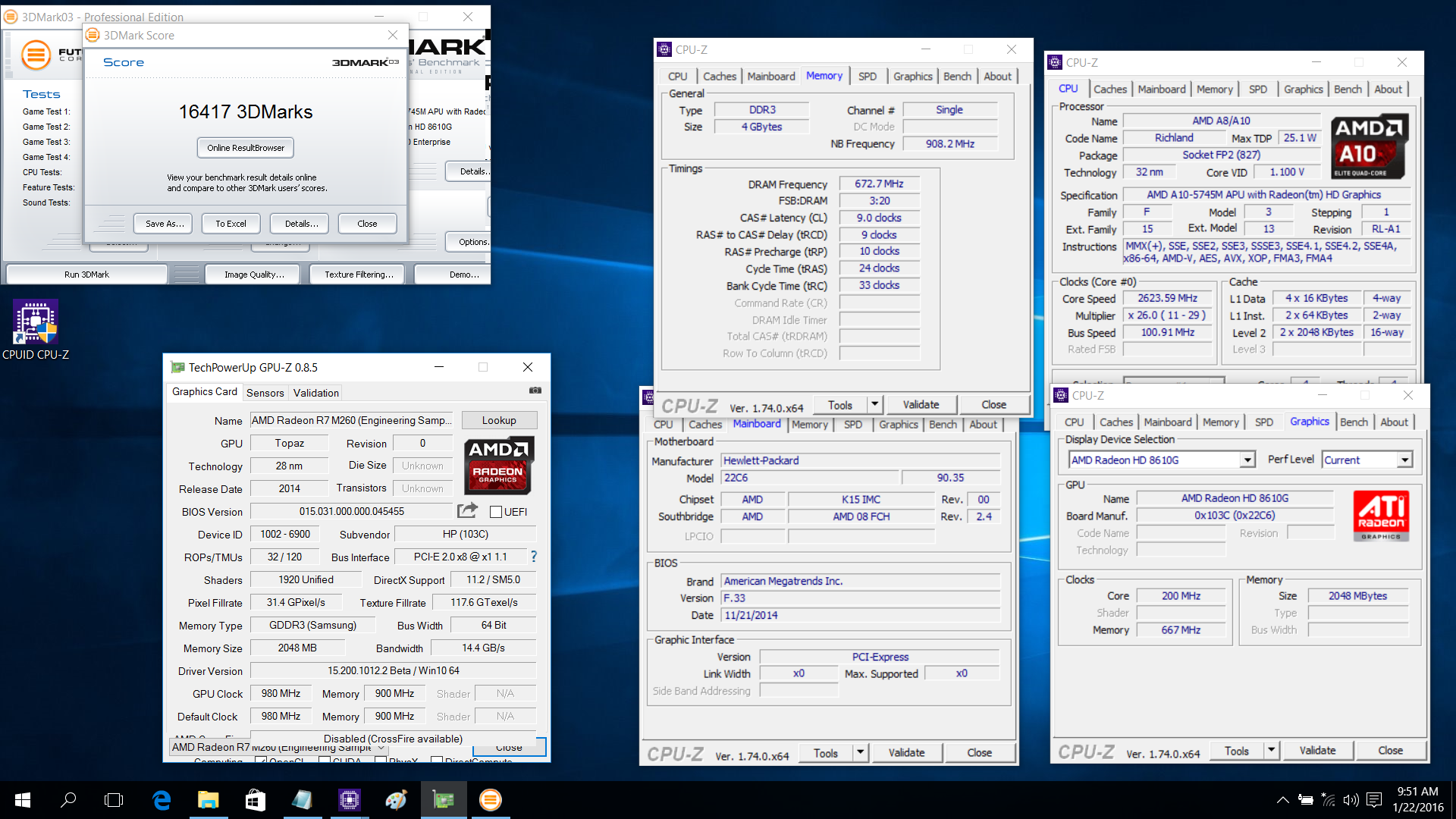Open Tools dropdown arrow in CPU-Z Graphics window

[x=1271, y=750]
